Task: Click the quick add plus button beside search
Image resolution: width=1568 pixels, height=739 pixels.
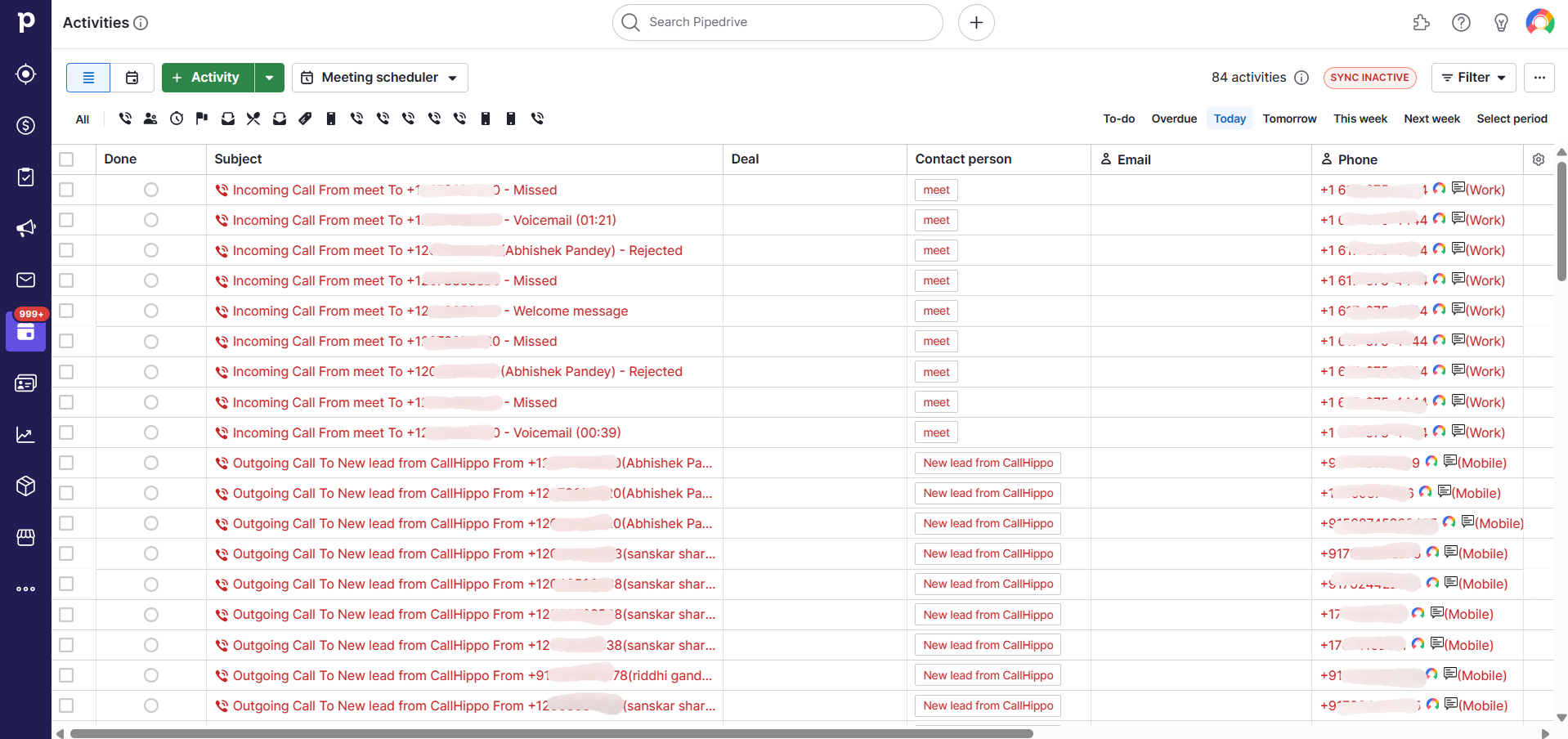Action: tap(976, 22)
